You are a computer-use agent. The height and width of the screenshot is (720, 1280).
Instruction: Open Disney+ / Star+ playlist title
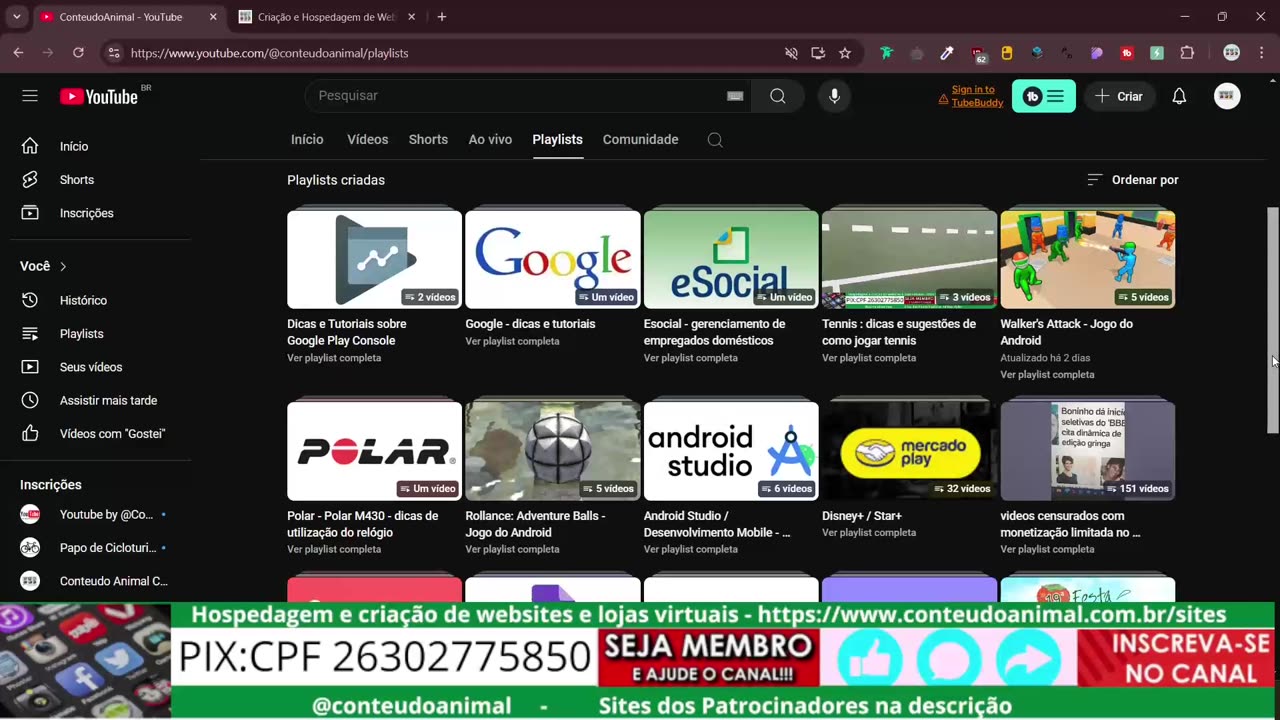point(862,516)
